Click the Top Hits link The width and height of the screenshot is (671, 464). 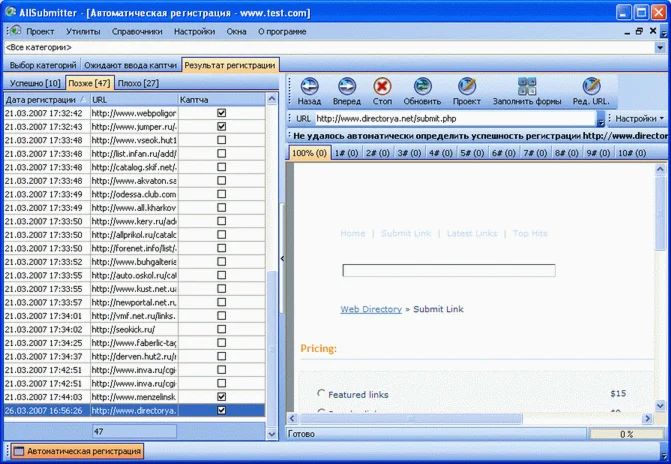(530, 233)
